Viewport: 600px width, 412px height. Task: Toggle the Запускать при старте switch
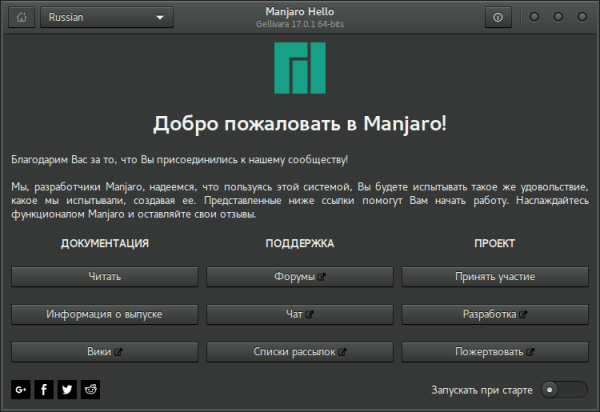[563, 389]
